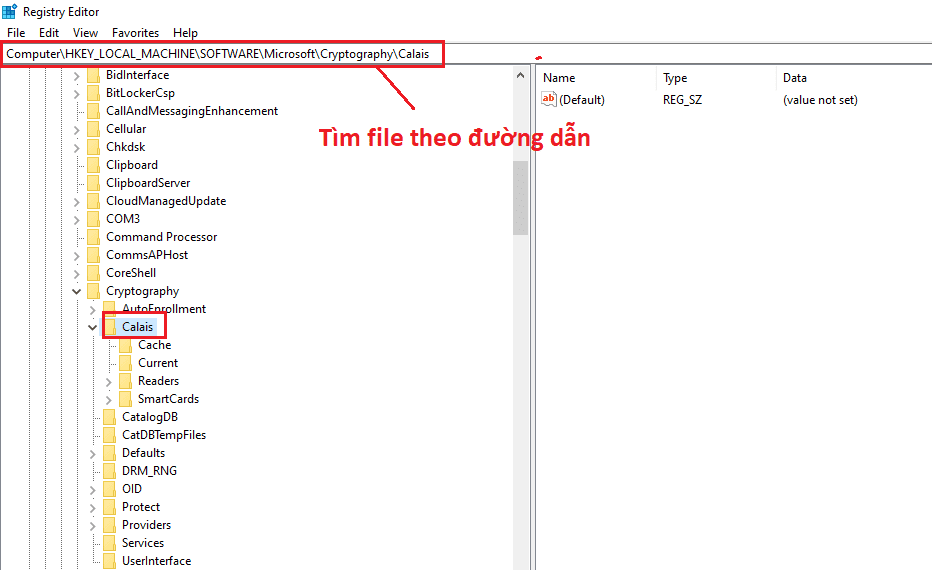
Task: Expand the Readers key
Action: [108, 382]
